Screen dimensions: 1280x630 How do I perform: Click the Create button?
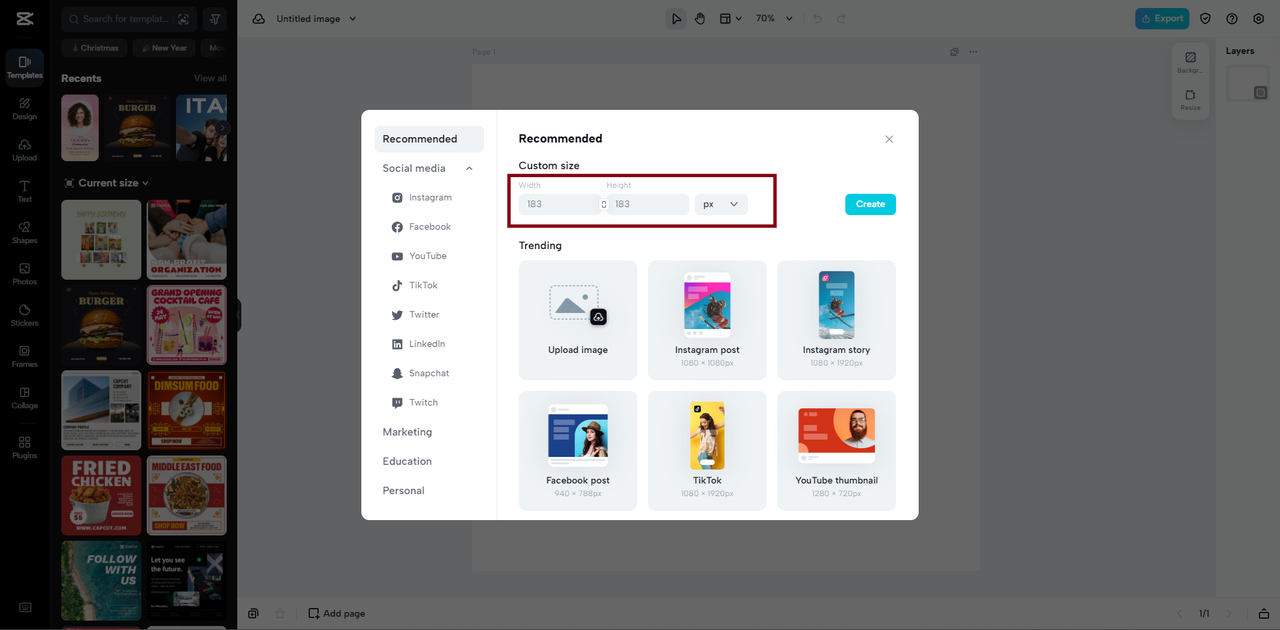coord(870,204)
